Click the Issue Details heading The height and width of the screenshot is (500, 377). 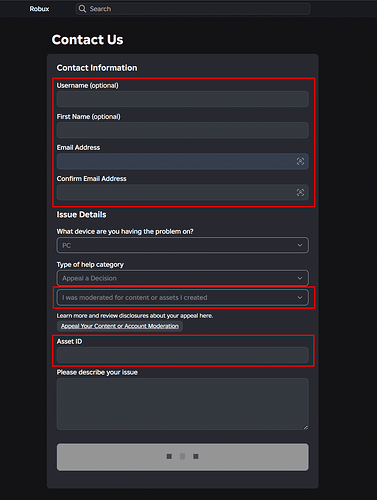(x=81, y=215)
